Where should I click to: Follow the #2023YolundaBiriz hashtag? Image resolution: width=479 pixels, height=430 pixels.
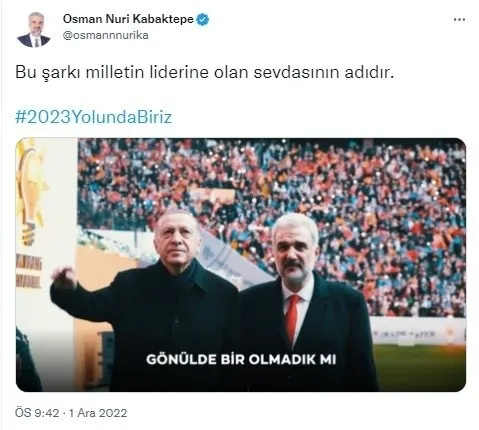click(94, 117)
